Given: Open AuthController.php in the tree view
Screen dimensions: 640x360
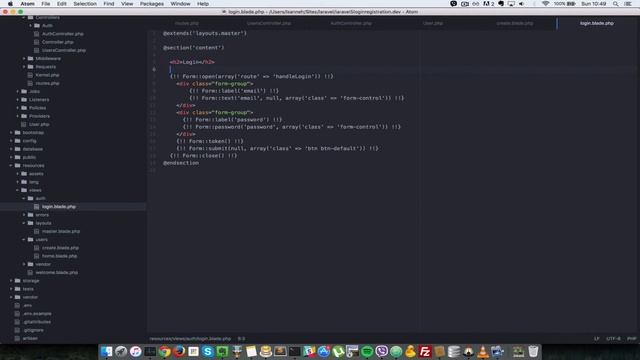Looking at the screenshot, I should click(62, 34).
